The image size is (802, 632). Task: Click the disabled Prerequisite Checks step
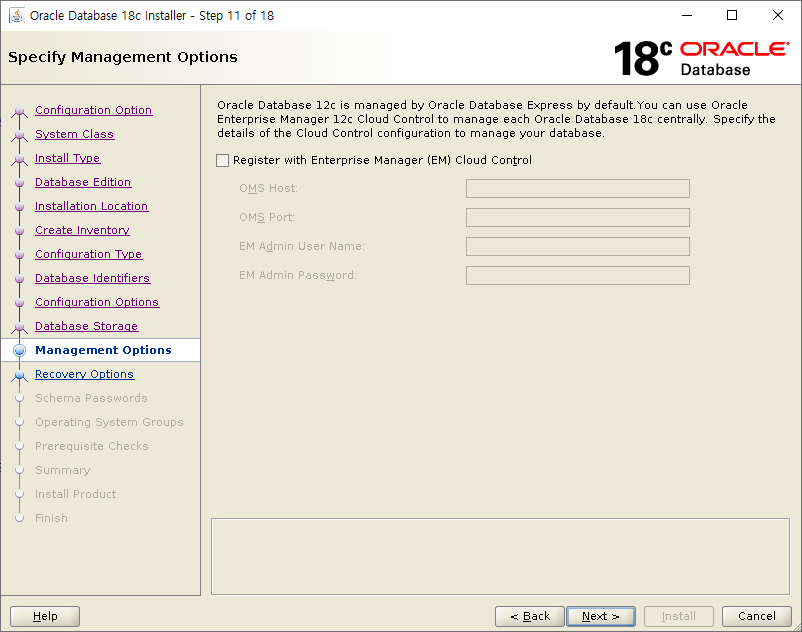[92, 446]
